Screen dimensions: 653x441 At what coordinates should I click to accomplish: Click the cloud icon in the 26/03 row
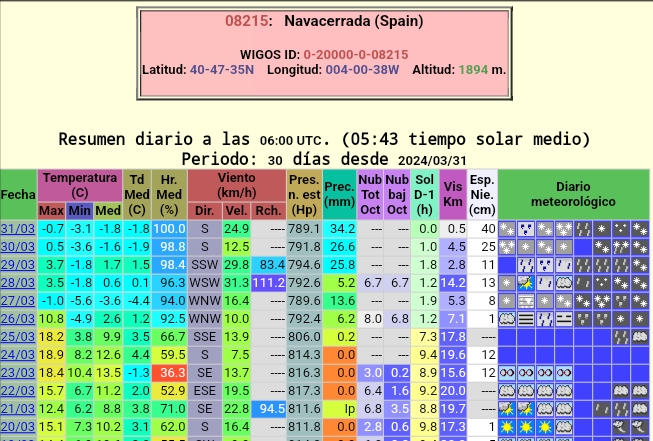507,319
